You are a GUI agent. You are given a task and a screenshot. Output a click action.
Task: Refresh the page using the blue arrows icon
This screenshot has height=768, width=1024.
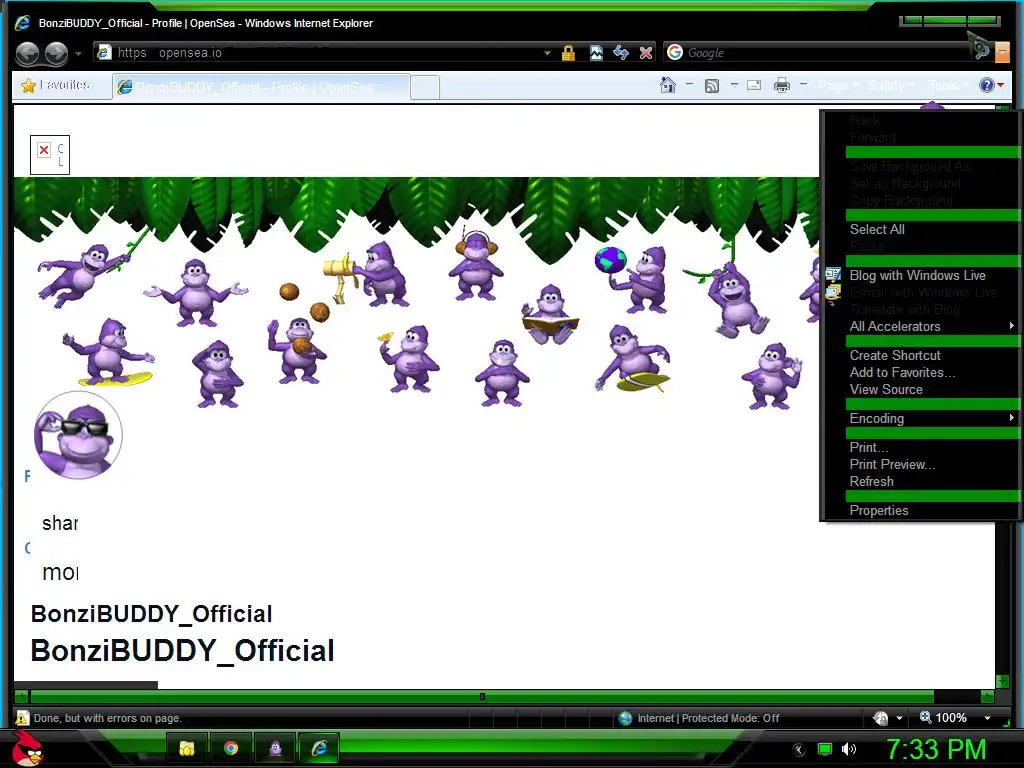[x=621, y=53]
